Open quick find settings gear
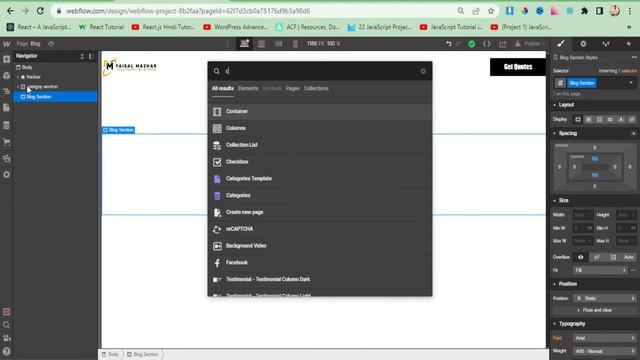640x360 pixels. click(x=423, y=71)
